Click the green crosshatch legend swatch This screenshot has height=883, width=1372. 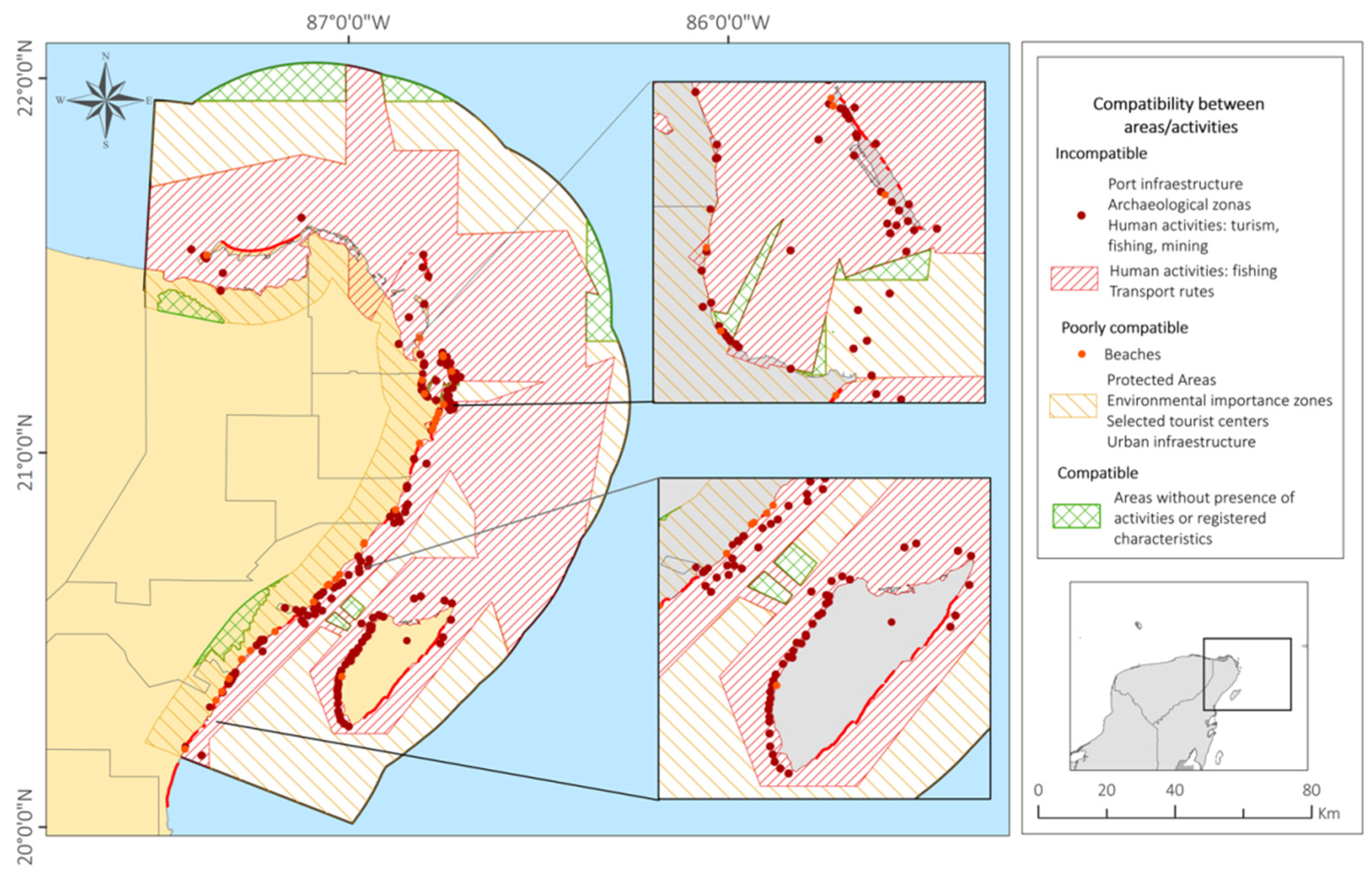[x=1076, y=516]
